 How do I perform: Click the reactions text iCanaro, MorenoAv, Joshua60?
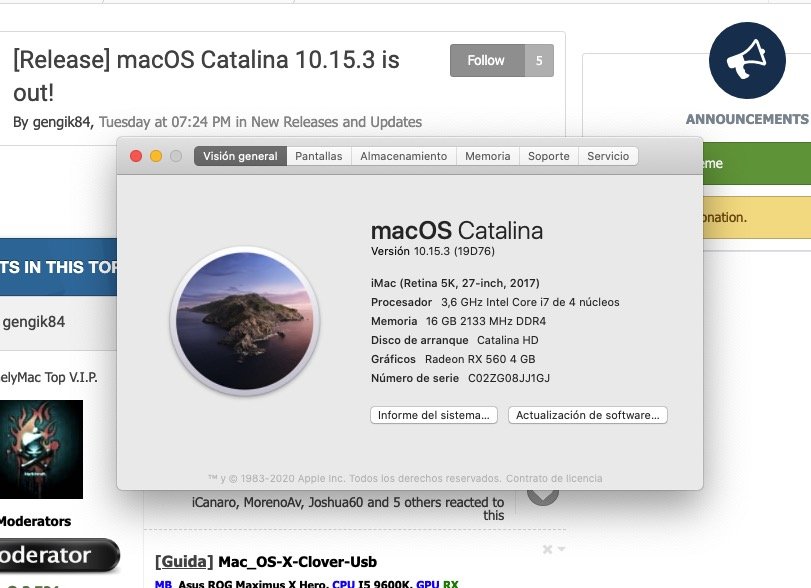click(348, 508)
